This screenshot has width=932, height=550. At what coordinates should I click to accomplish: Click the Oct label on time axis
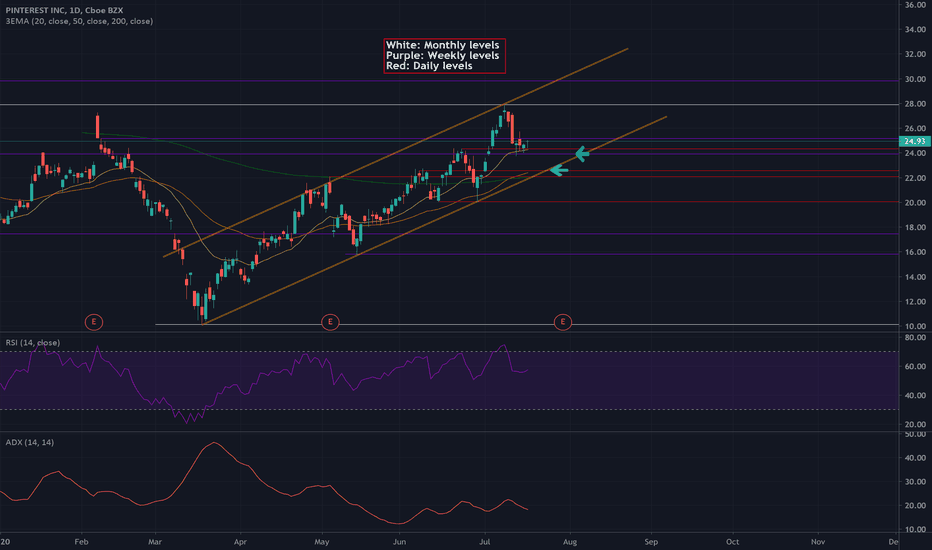coord(732,542)
